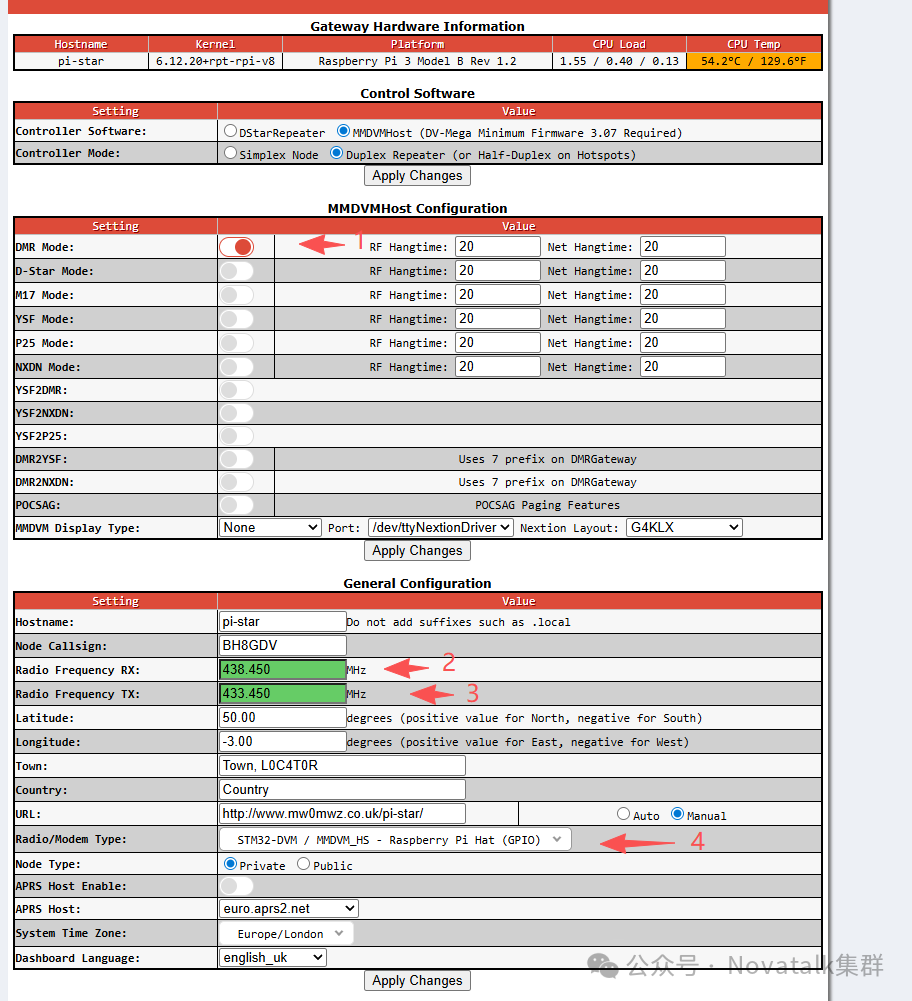Select DStarRepeater controller software radio button
912x1001 pixels.
(230, 132)
